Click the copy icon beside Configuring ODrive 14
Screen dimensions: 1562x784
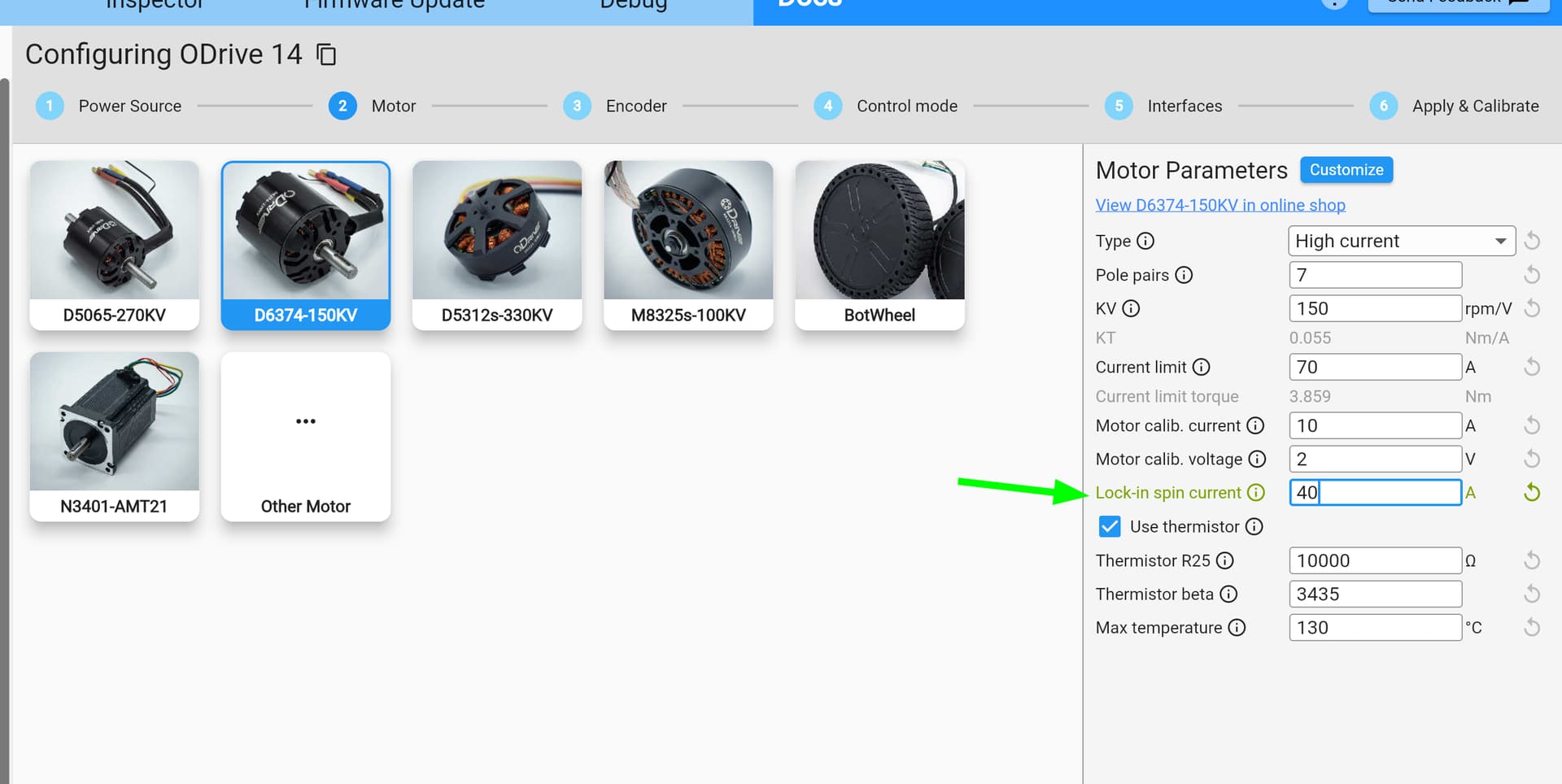click(x=326, y=54)
